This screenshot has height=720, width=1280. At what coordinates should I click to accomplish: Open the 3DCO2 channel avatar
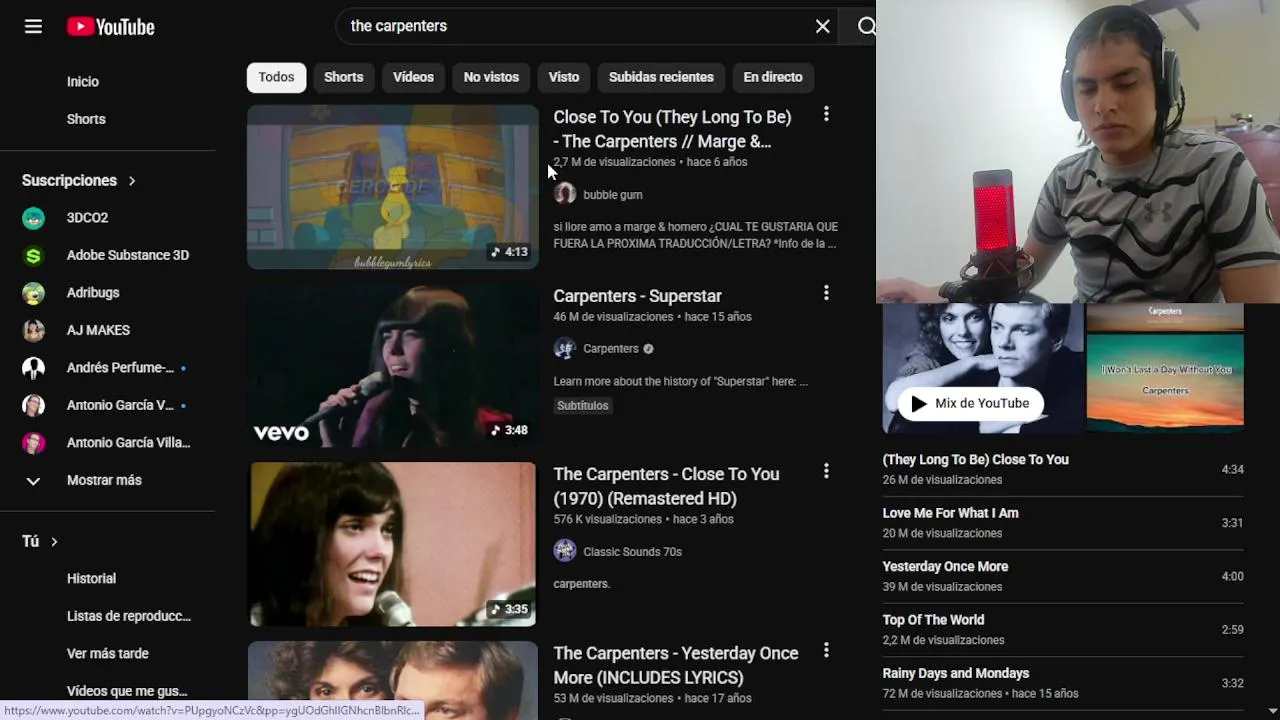(x=33, y=218)
